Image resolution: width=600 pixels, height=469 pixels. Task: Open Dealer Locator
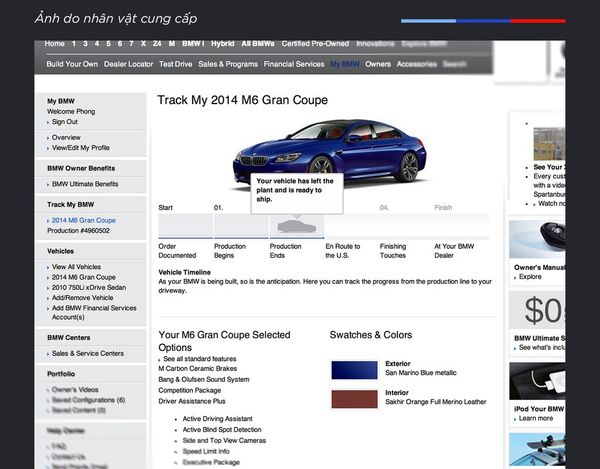click(129, 64)
